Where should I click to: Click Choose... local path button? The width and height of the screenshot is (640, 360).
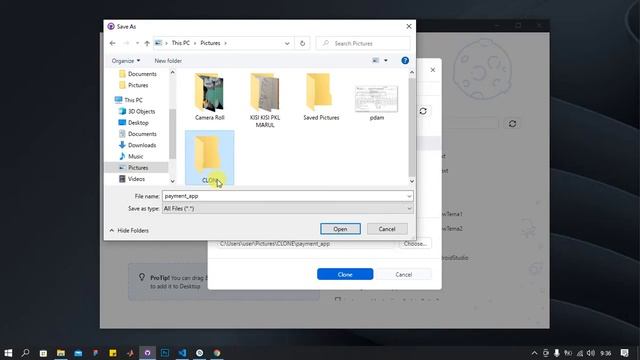pos(415,244)
